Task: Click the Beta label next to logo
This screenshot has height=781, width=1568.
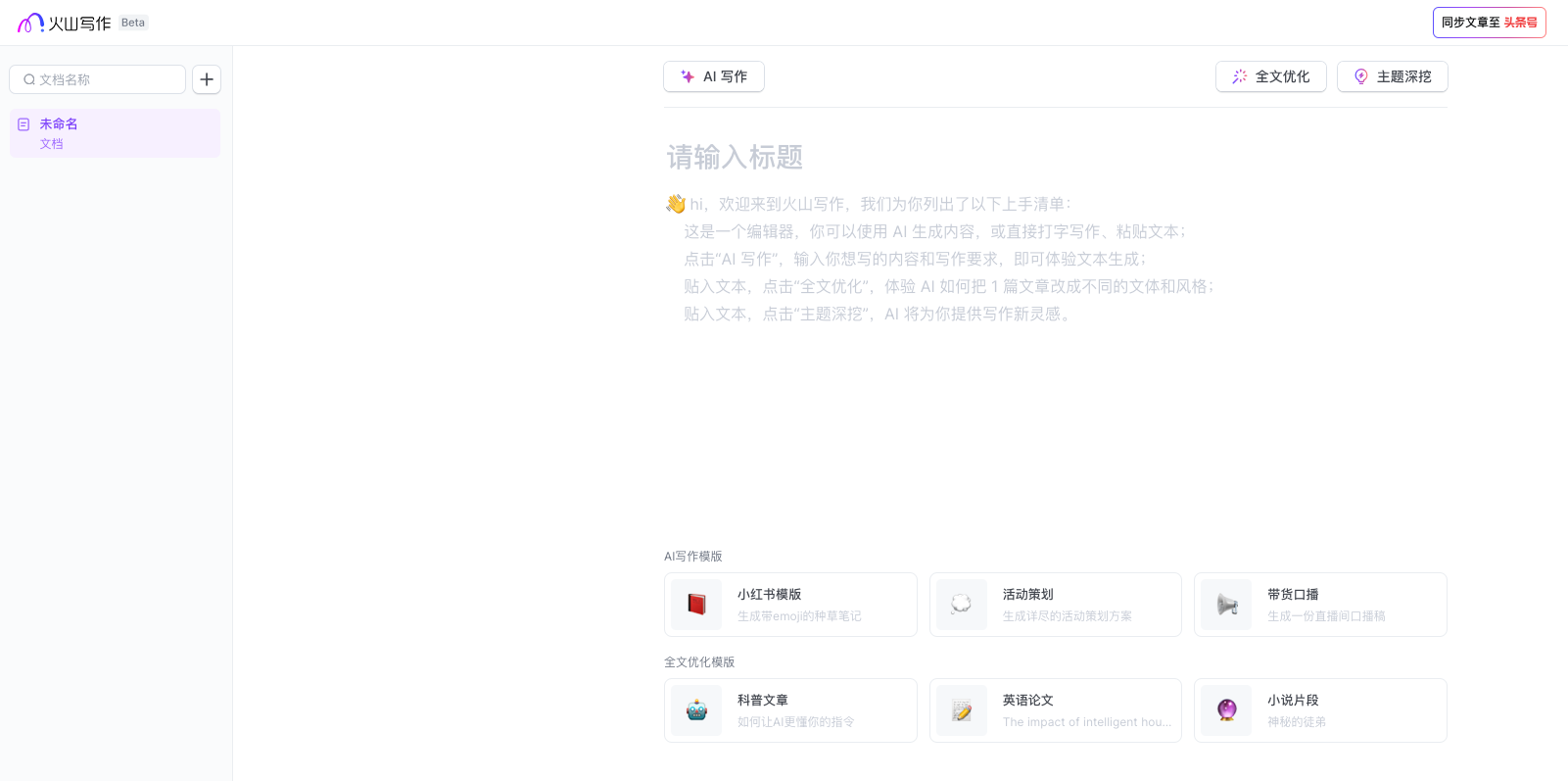Action: [x=133, y=23]
